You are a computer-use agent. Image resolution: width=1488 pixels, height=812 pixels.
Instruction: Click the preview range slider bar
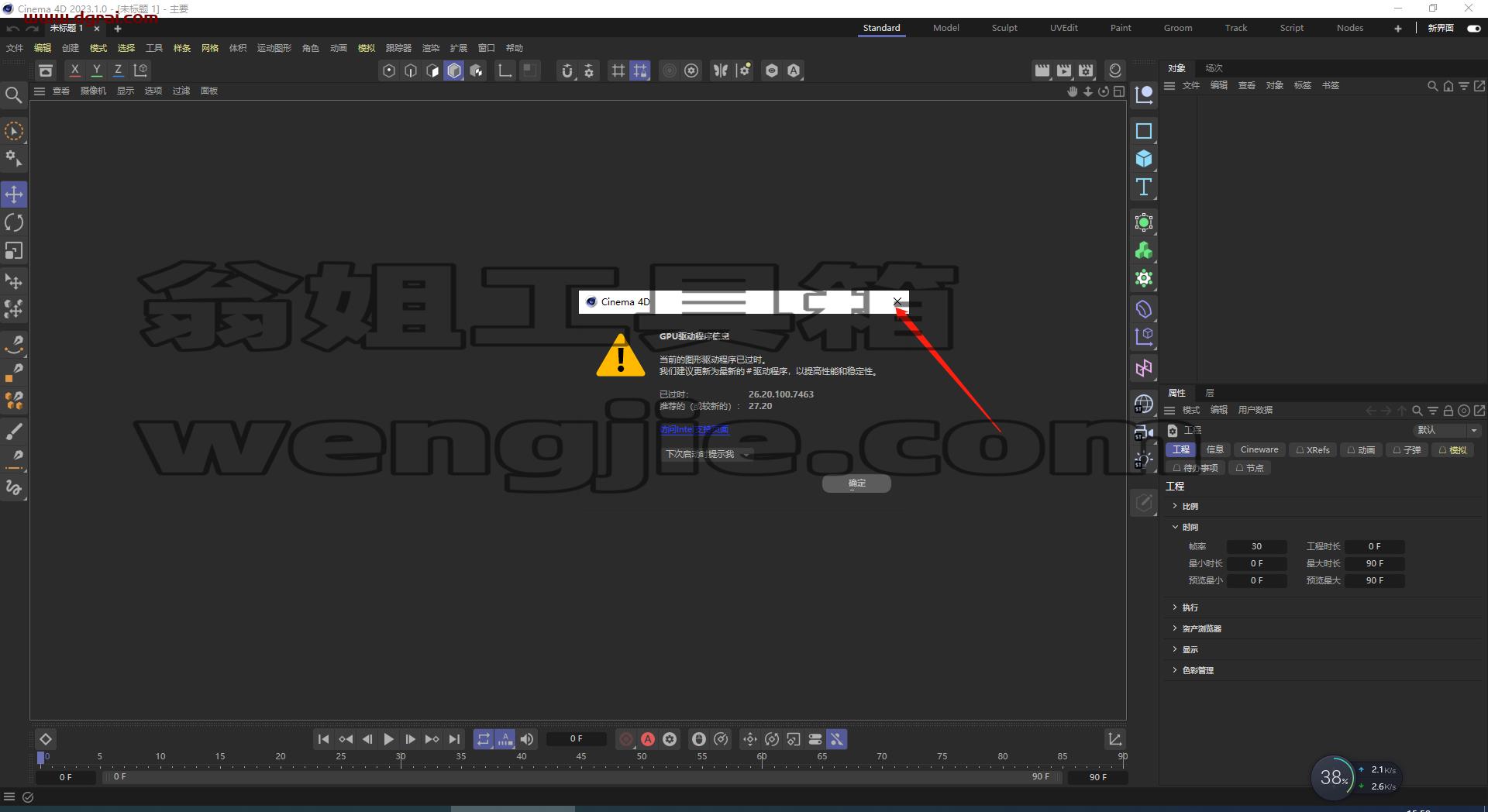(x=582, y=776)
